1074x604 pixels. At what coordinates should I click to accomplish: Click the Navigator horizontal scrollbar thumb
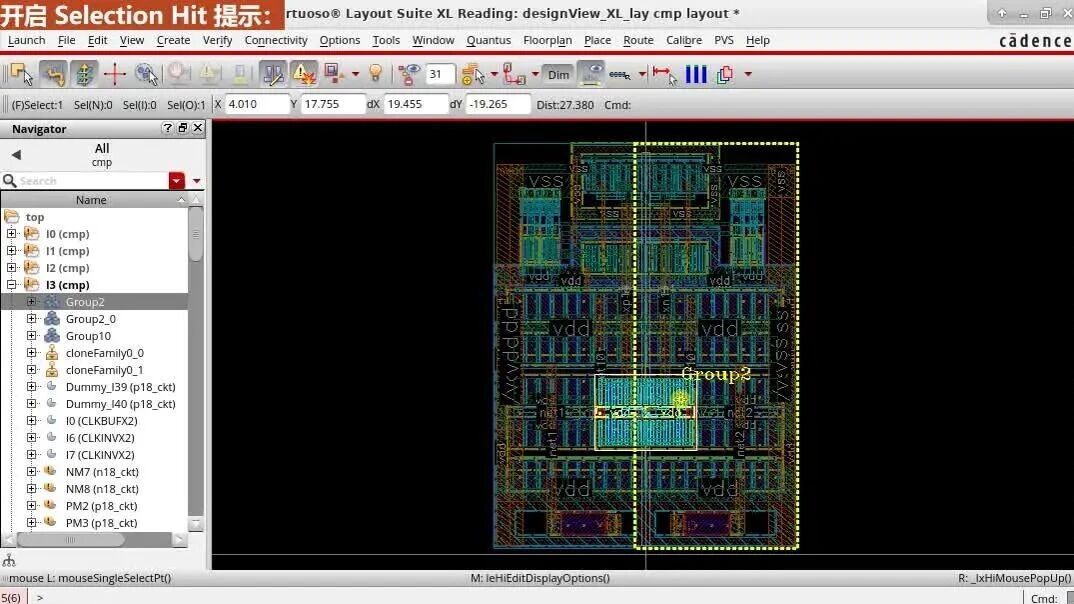[x=71, y=540]
